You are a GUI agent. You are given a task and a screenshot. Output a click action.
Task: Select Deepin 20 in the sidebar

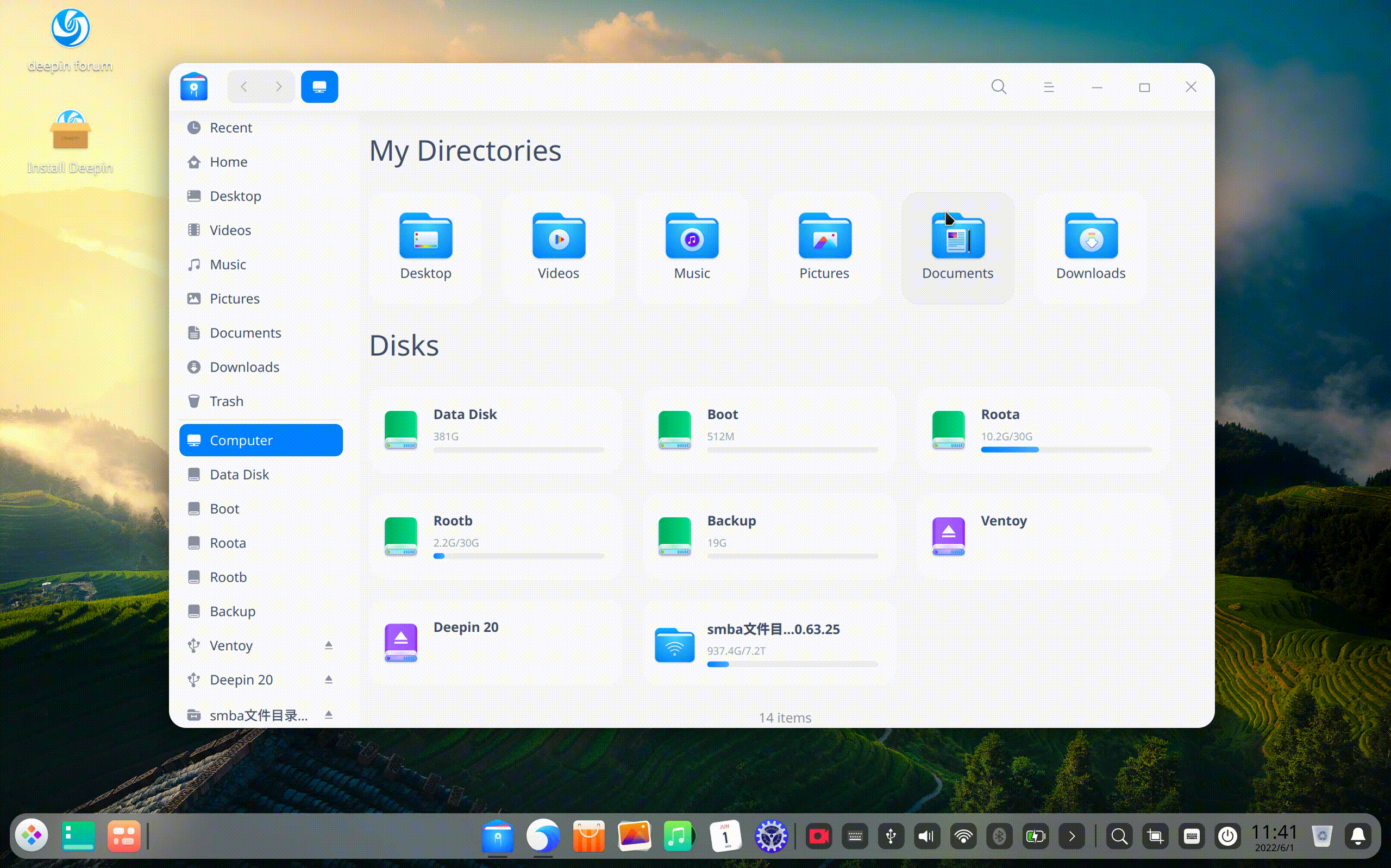261,680
